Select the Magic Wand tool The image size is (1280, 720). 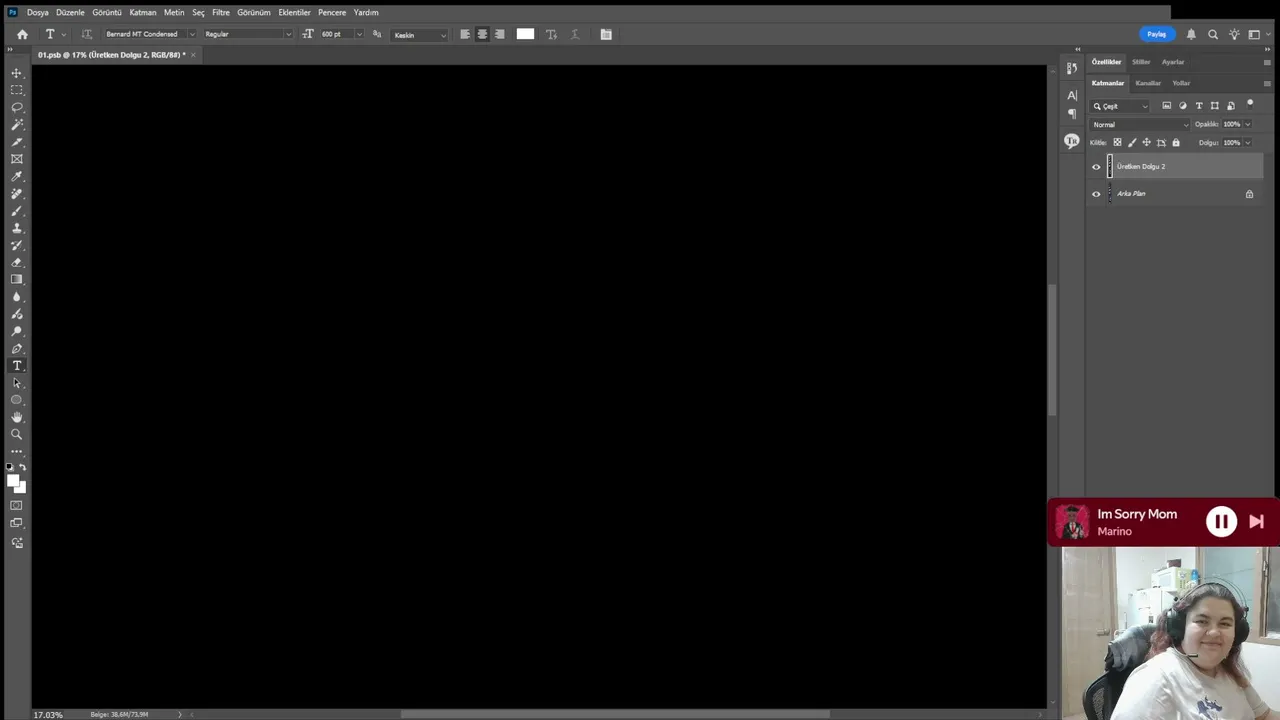coord(17,124)
